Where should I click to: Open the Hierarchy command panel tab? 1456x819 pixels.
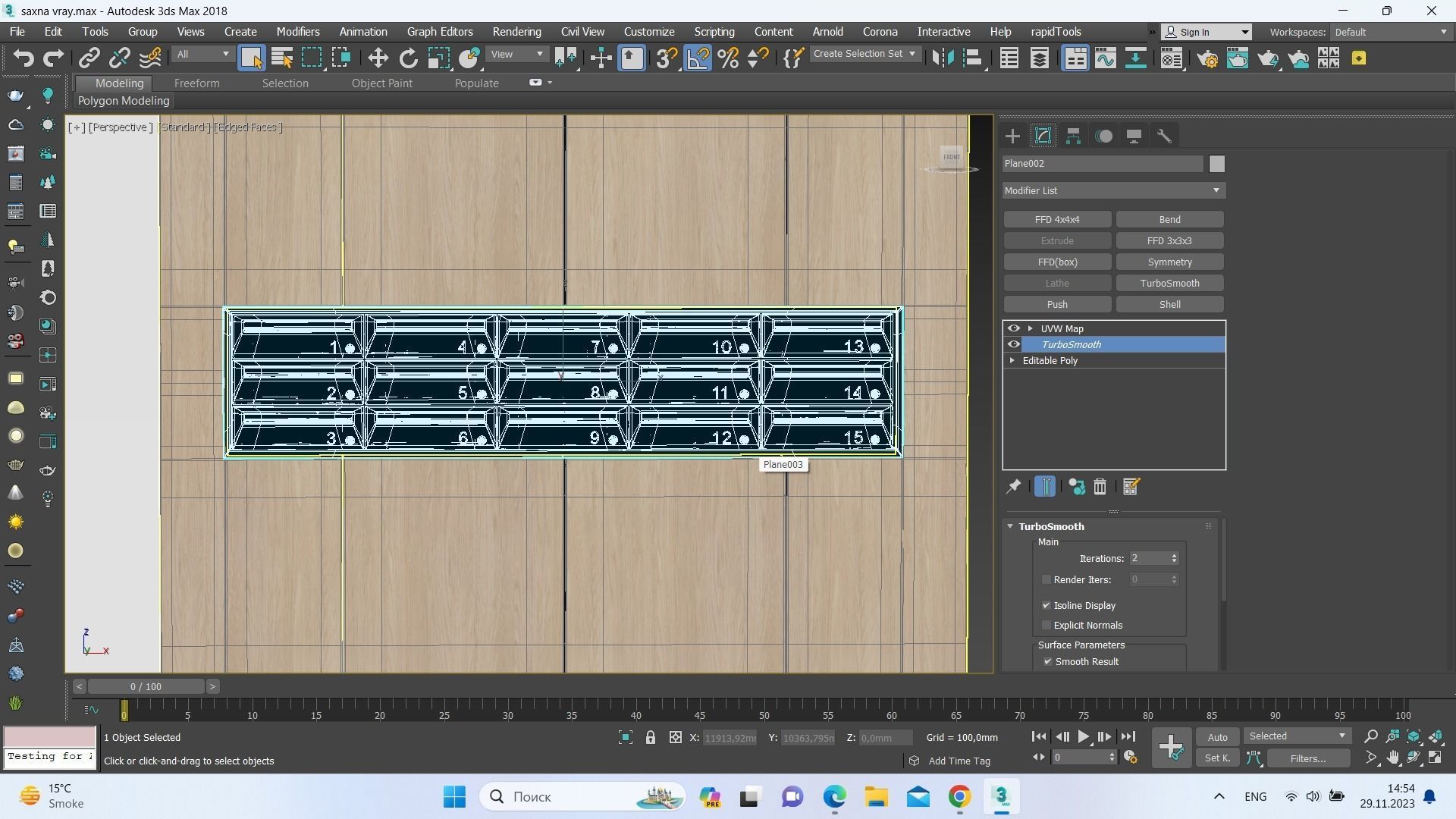point(1073,136)
